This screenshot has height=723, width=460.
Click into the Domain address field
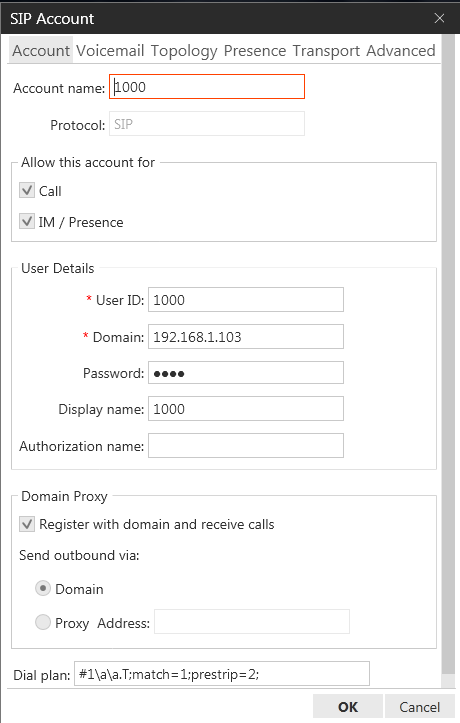(246, 337)
